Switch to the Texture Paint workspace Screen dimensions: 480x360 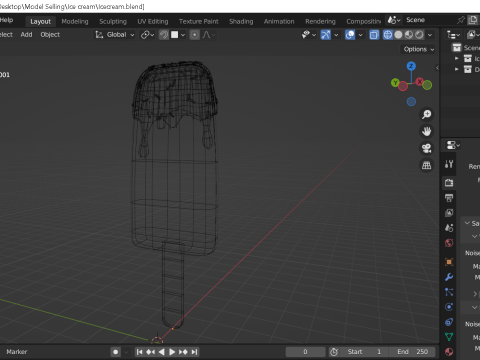[199, 21]
